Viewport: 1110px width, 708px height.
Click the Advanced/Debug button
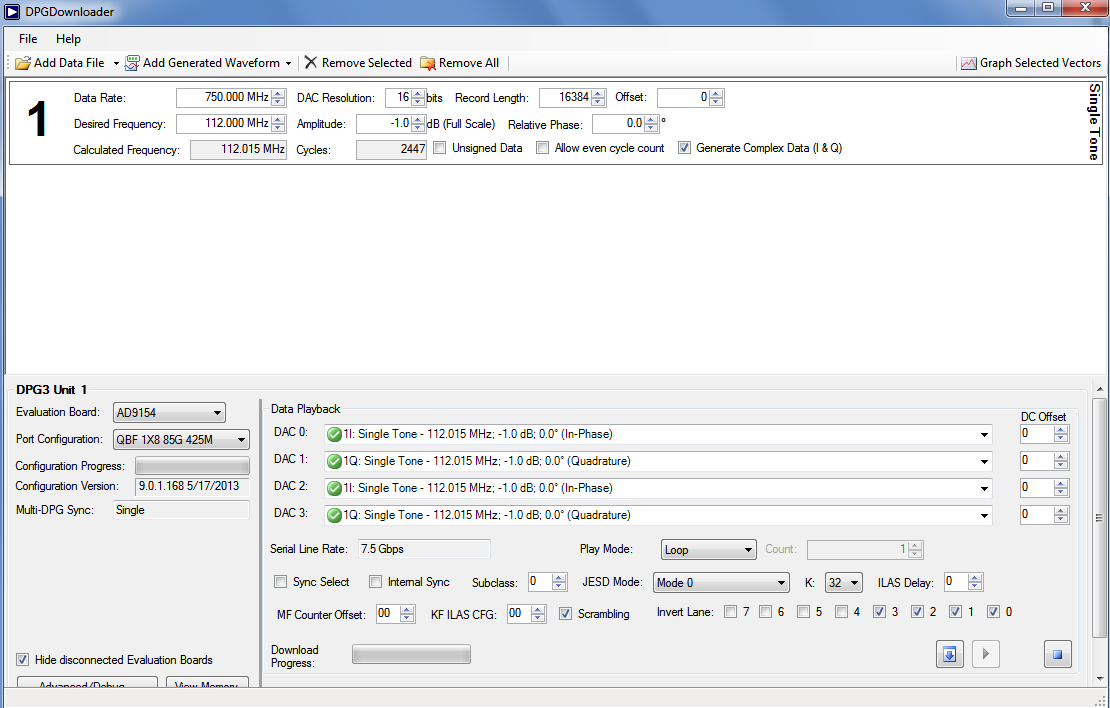[87, 685]
